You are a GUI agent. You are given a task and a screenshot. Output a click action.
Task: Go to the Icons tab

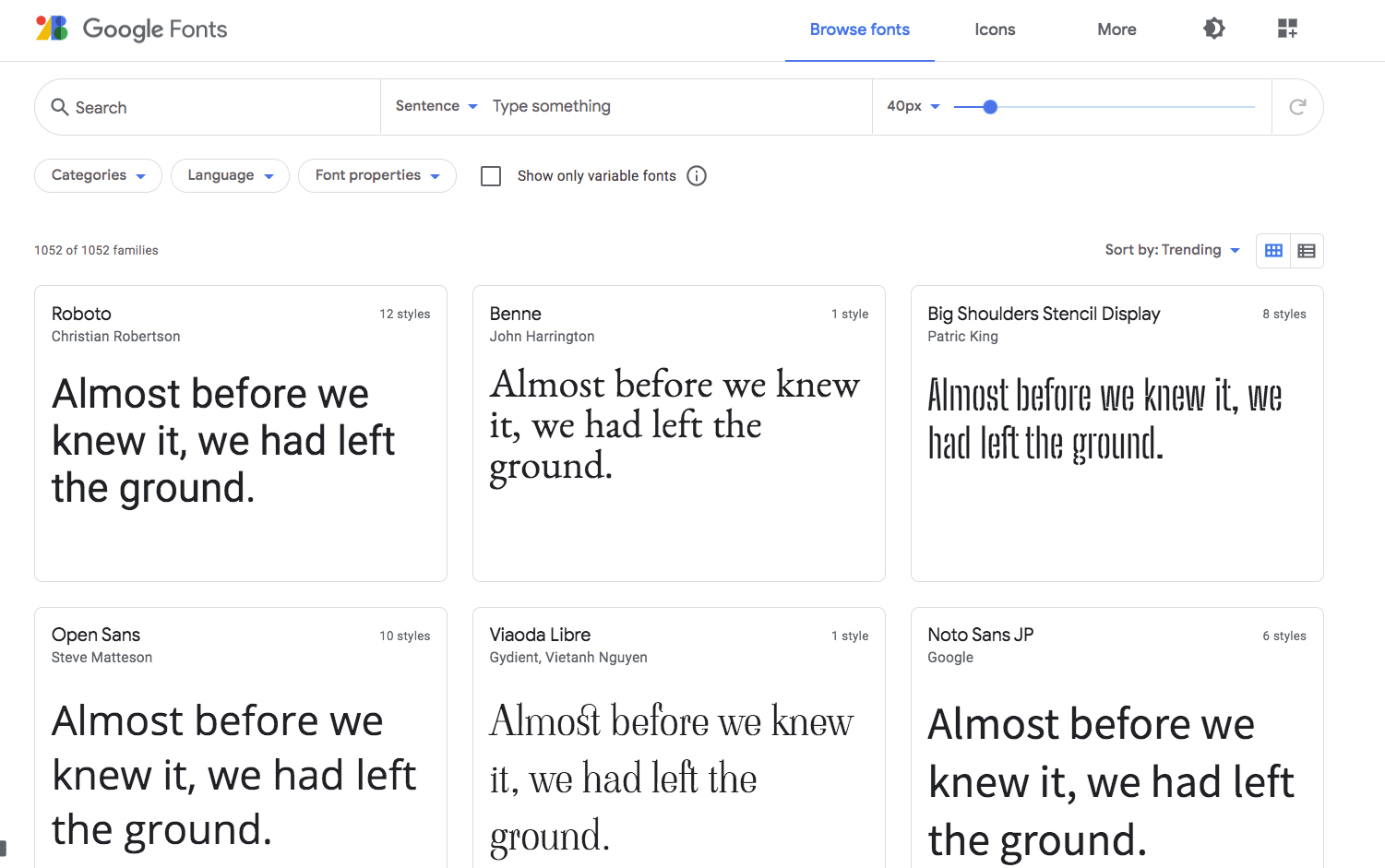(x=995, y=30)
